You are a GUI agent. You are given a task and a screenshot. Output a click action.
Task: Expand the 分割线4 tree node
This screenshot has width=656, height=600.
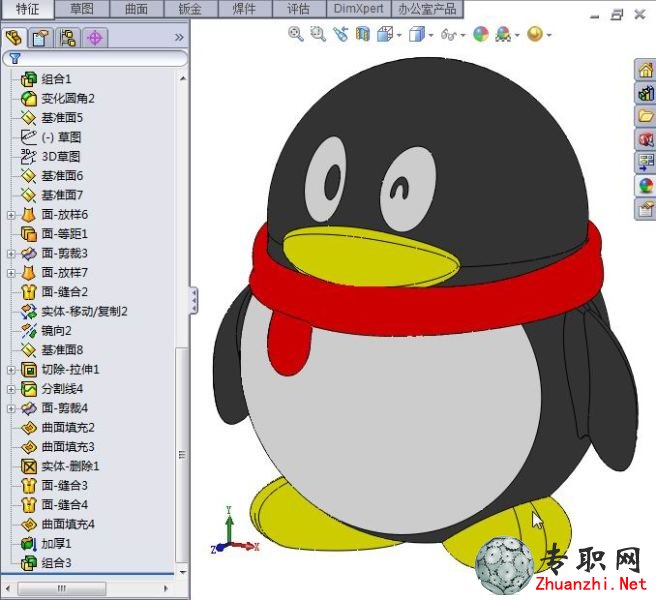point(11,389)
